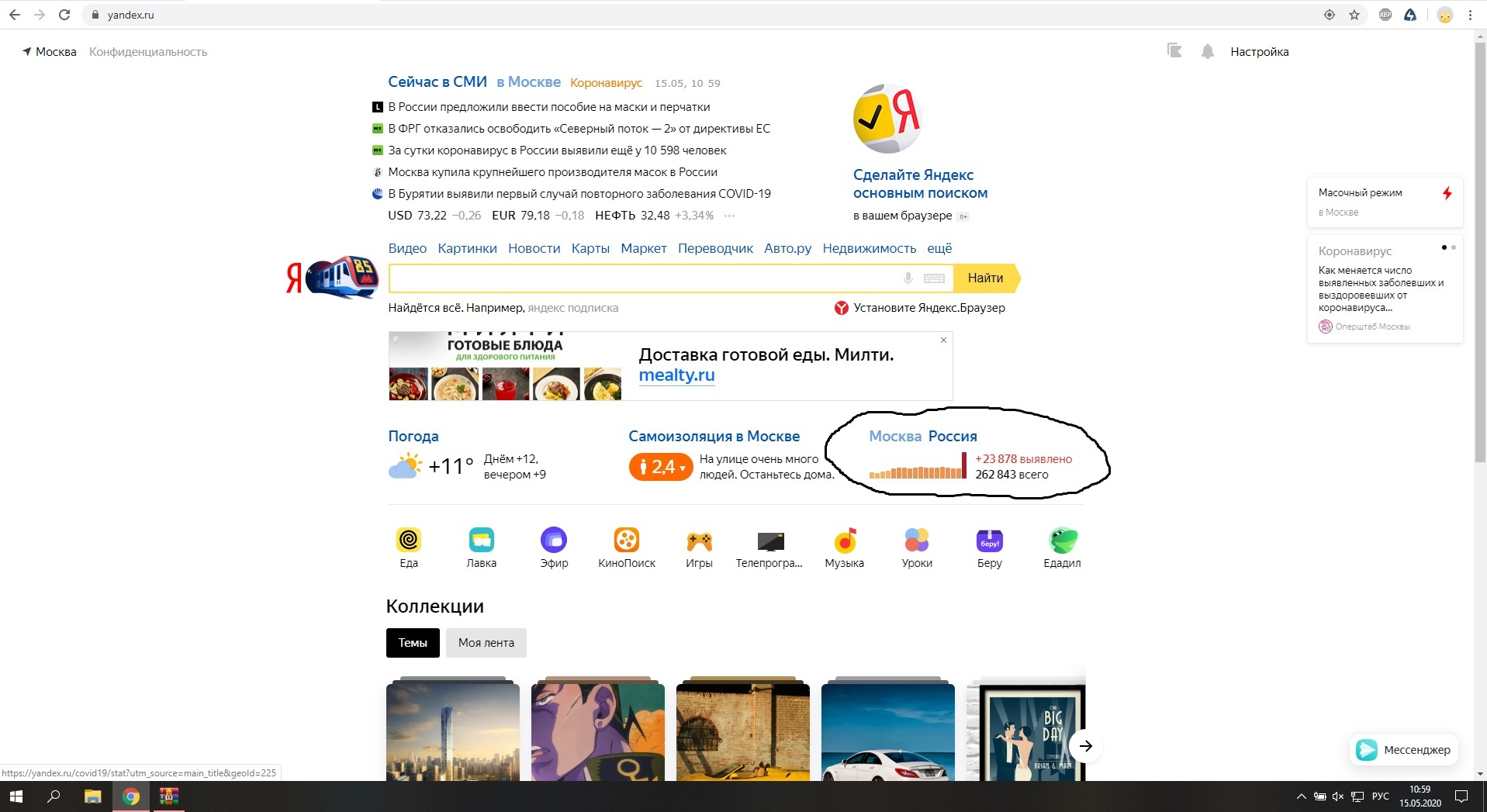
Task: Open the Картинки service link
Action: pyautogui.click(x=467, y=248)
